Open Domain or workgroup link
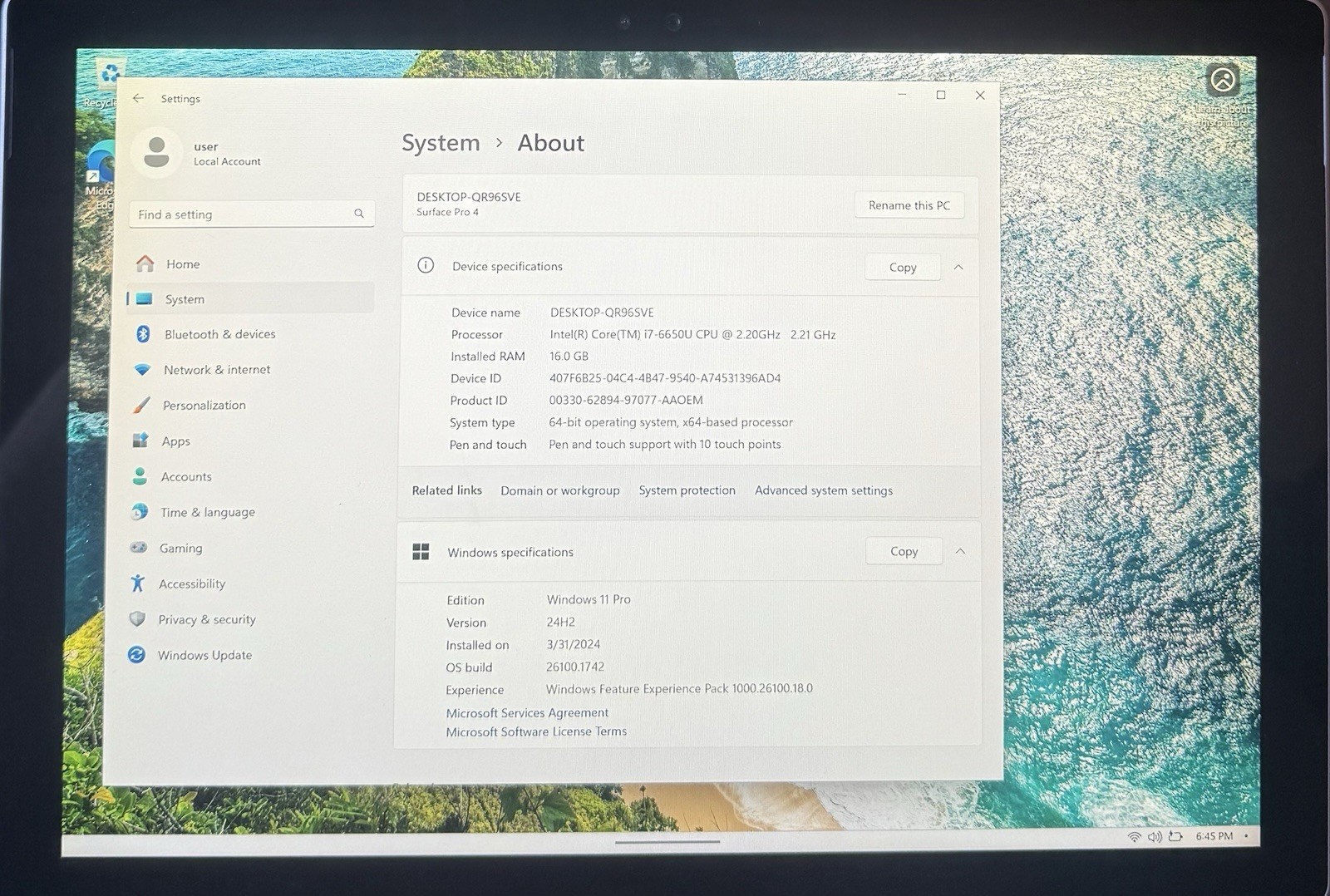Screen dimensions: 1330x896 [x=560, y=490]
